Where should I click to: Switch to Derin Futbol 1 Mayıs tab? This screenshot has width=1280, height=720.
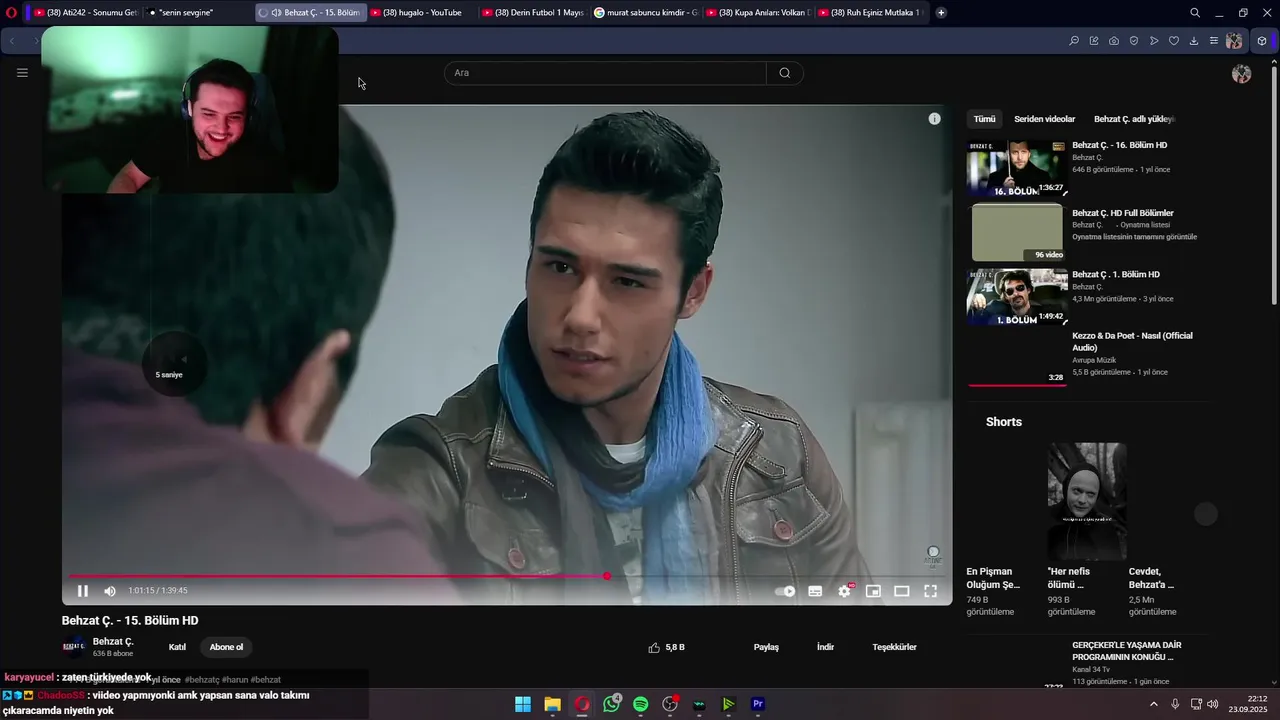[x=532, y=13]
